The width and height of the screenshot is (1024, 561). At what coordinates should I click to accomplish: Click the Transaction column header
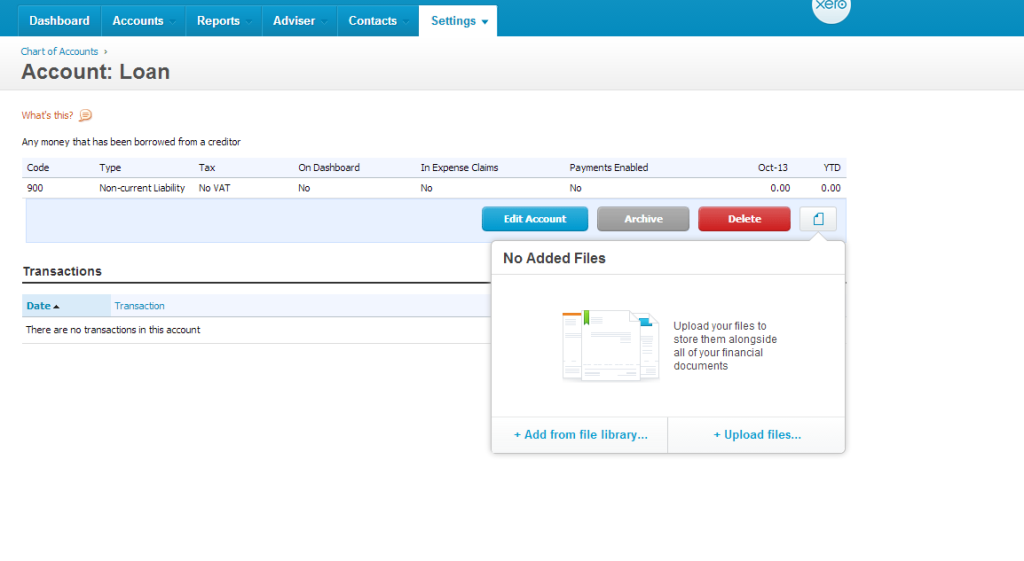click(140, 306)
